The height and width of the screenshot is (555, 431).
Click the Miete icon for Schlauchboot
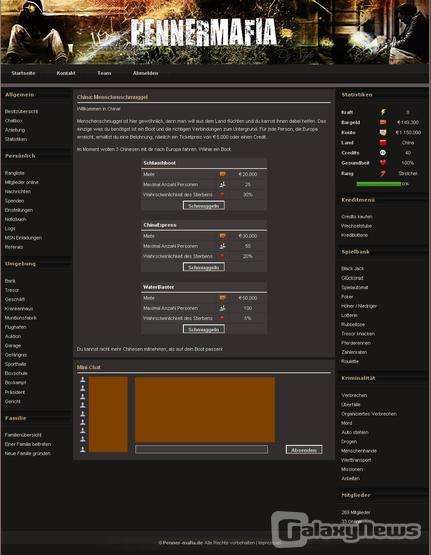[222, 174]
